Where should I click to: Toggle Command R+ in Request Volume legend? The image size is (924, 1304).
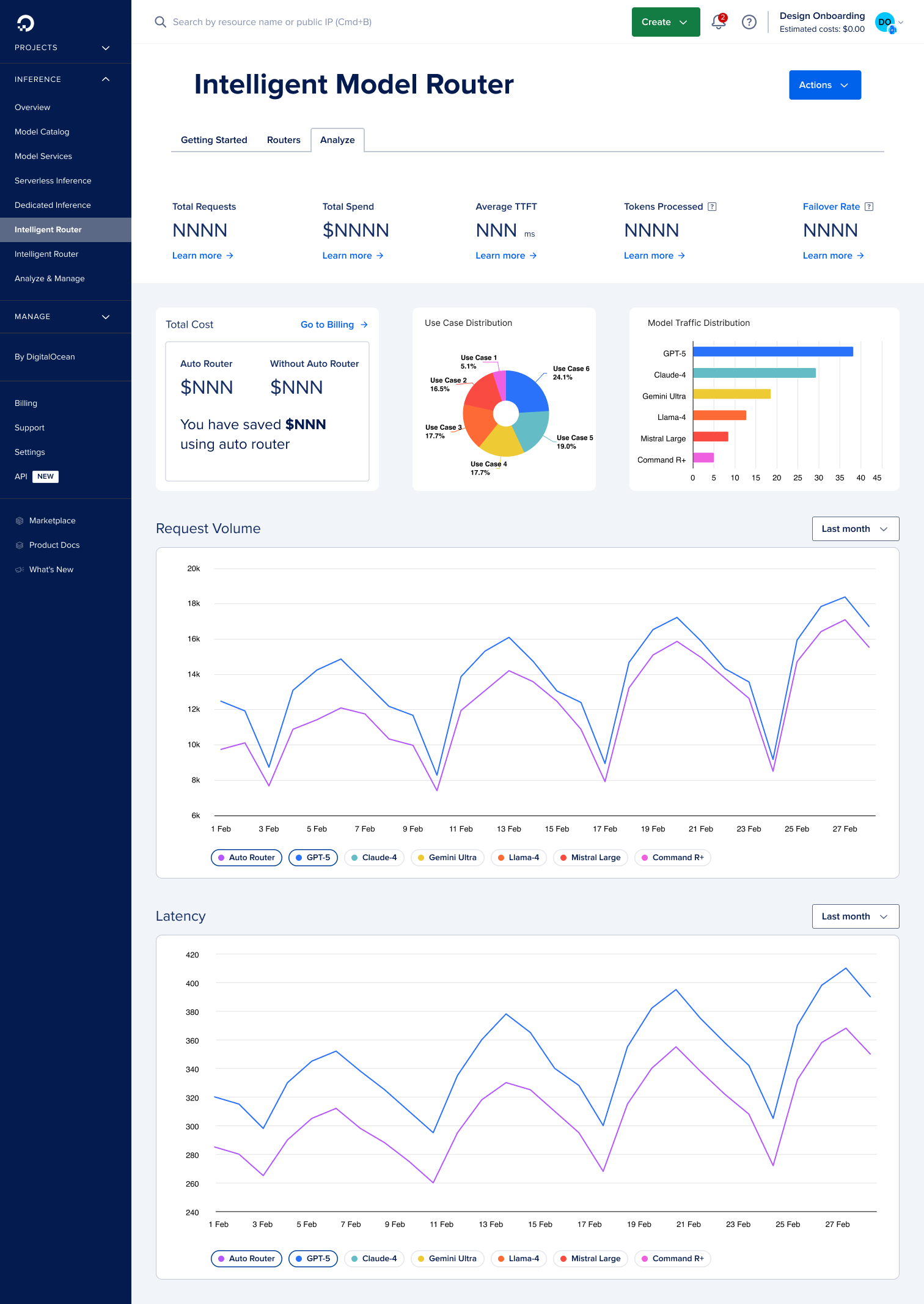[x=673, y=858]
